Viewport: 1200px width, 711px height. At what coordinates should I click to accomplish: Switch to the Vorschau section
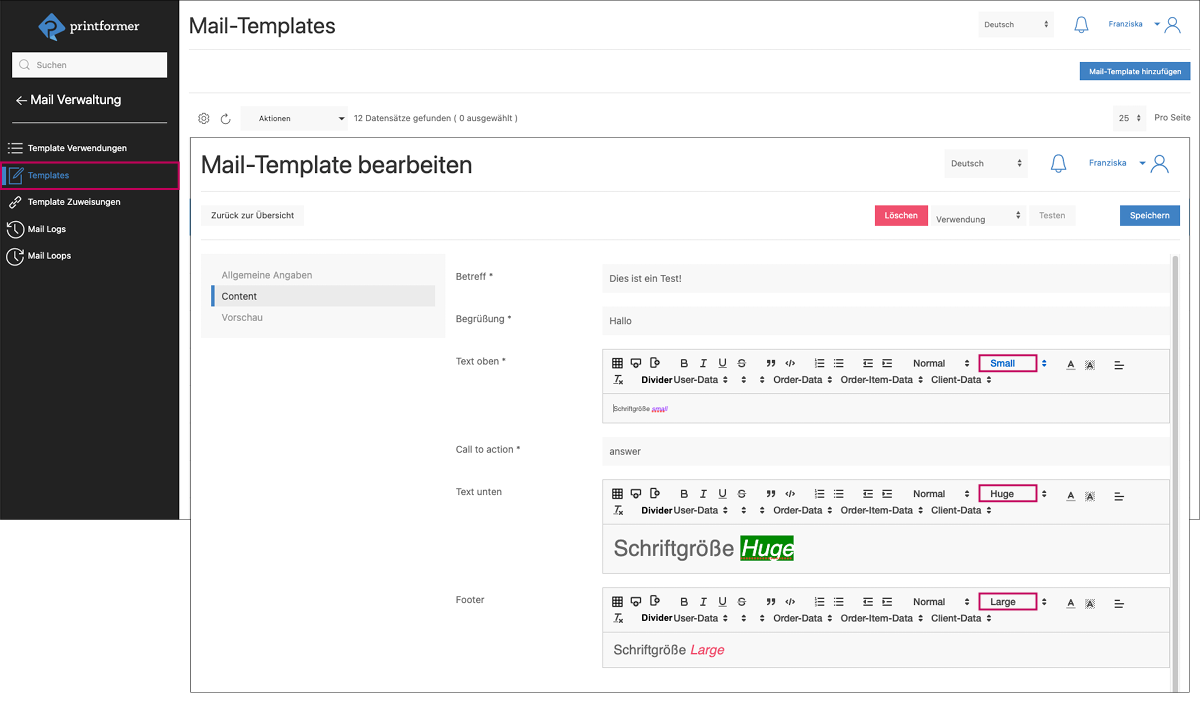(x=242, y=317)
